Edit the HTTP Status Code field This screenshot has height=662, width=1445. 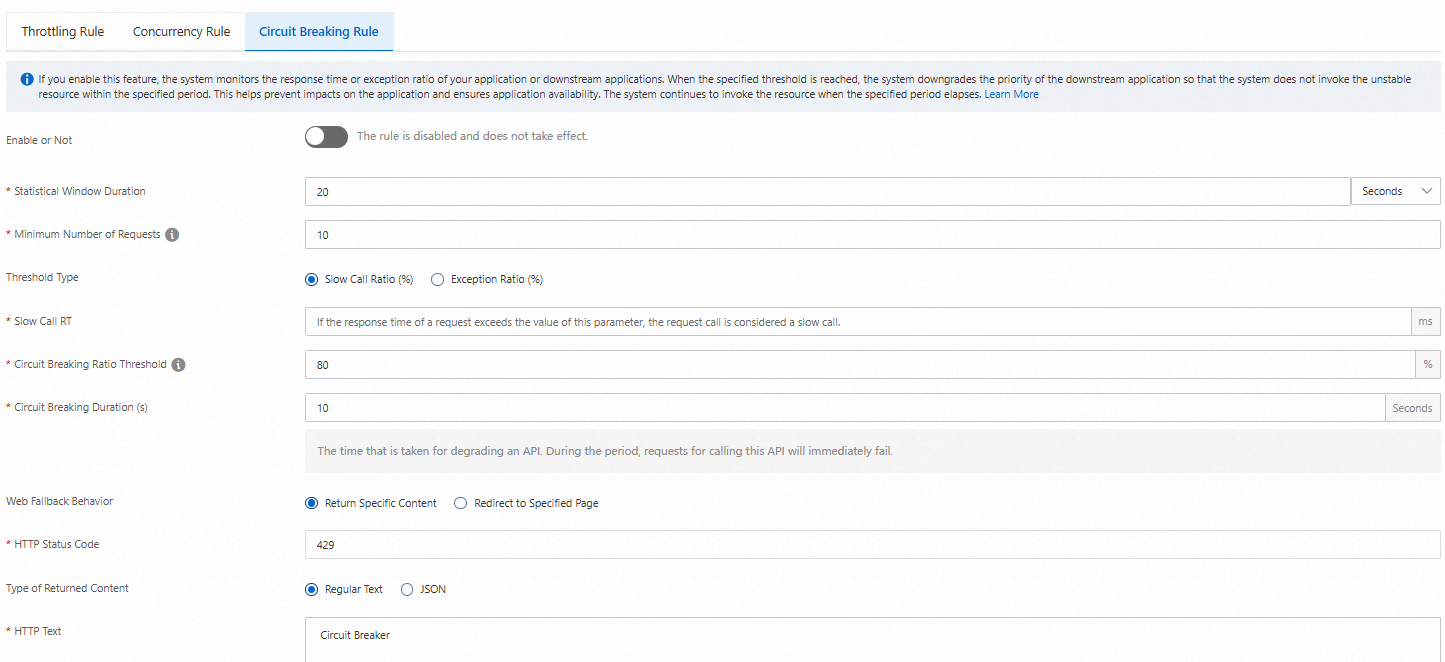coord(872,545)
